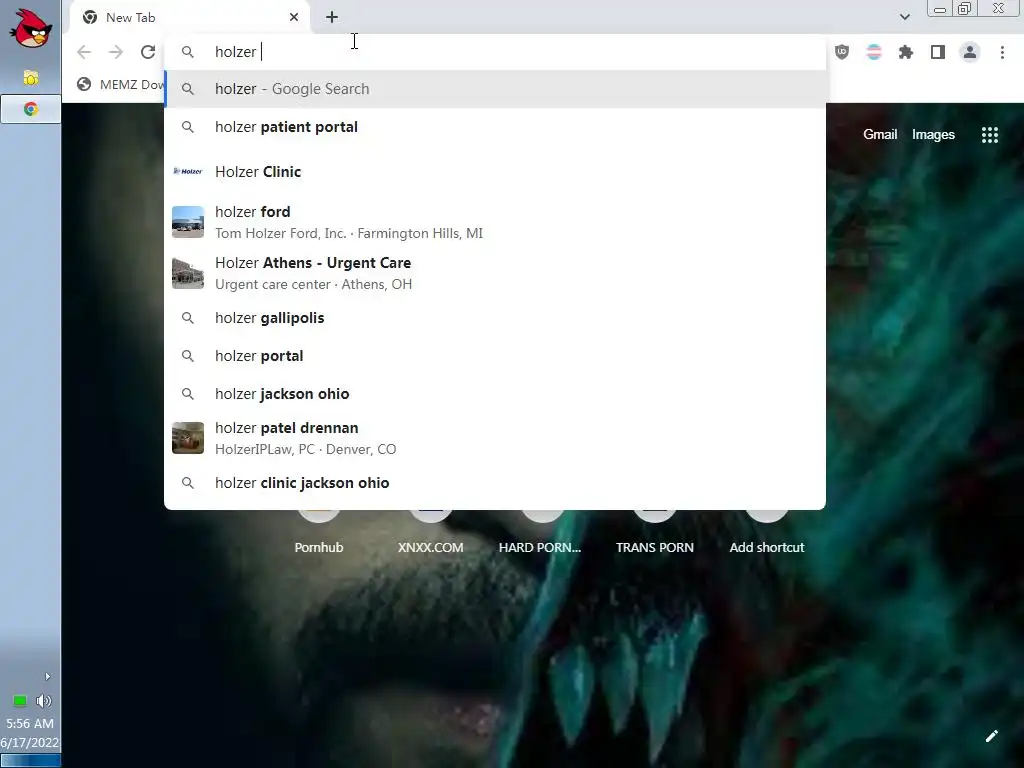
Task: Click the address bar containing 'holzer'
Action: (x=495, y=52)
